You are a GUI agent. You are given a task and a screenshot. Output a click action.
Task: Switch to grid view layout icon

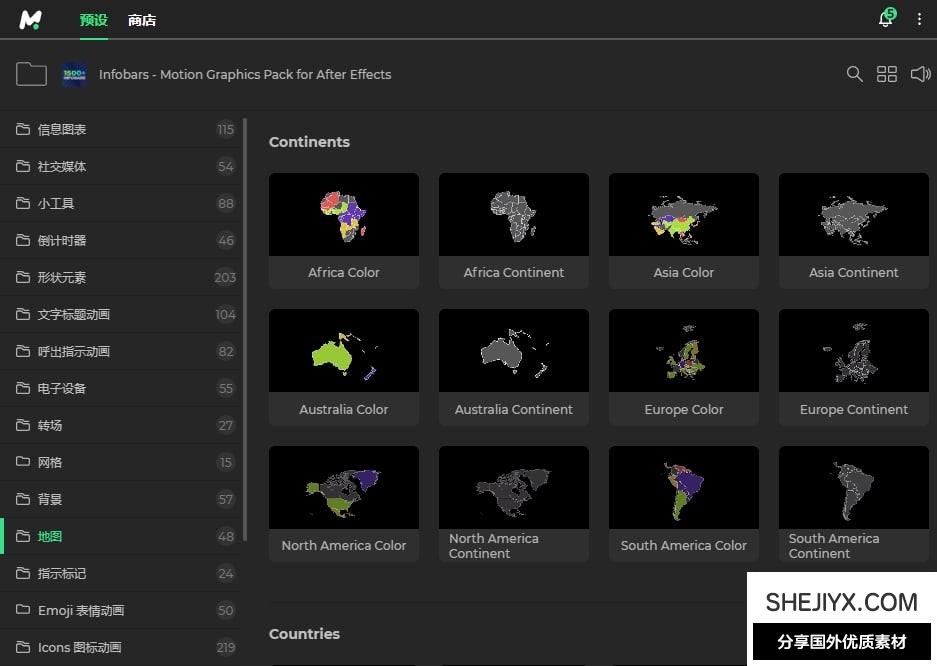(886, 74)
